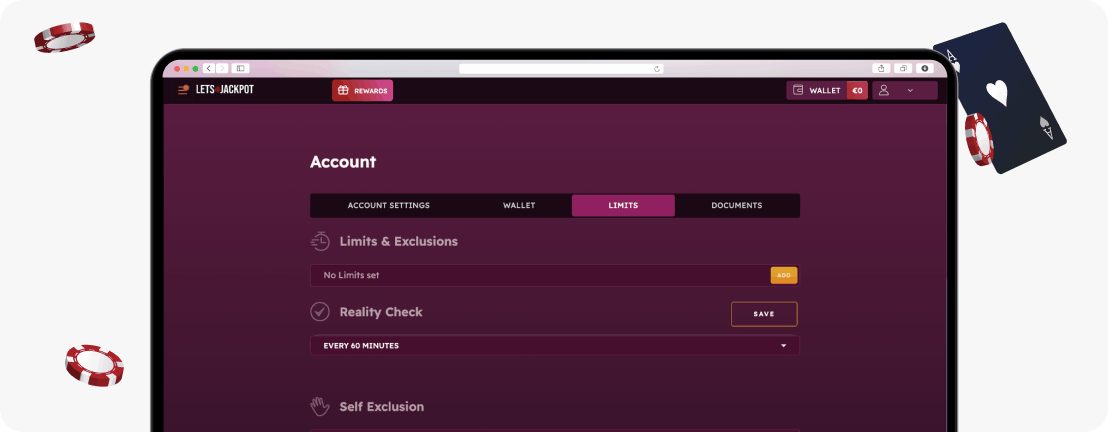Screen dimensions: 1108x432
Task: Click the Limits & Exclusions heading
Action: (399, 241)
